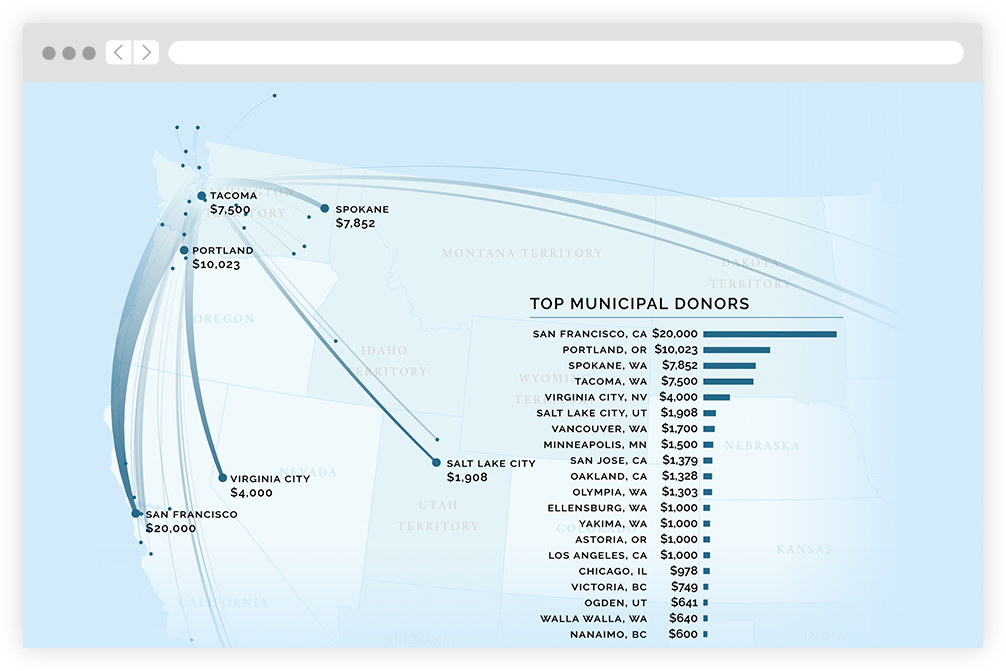Image resolution: width=1006 pixels, height=671 pixels.
Task: Click the Utah Territory map label
Action: (x=438, y=516)
